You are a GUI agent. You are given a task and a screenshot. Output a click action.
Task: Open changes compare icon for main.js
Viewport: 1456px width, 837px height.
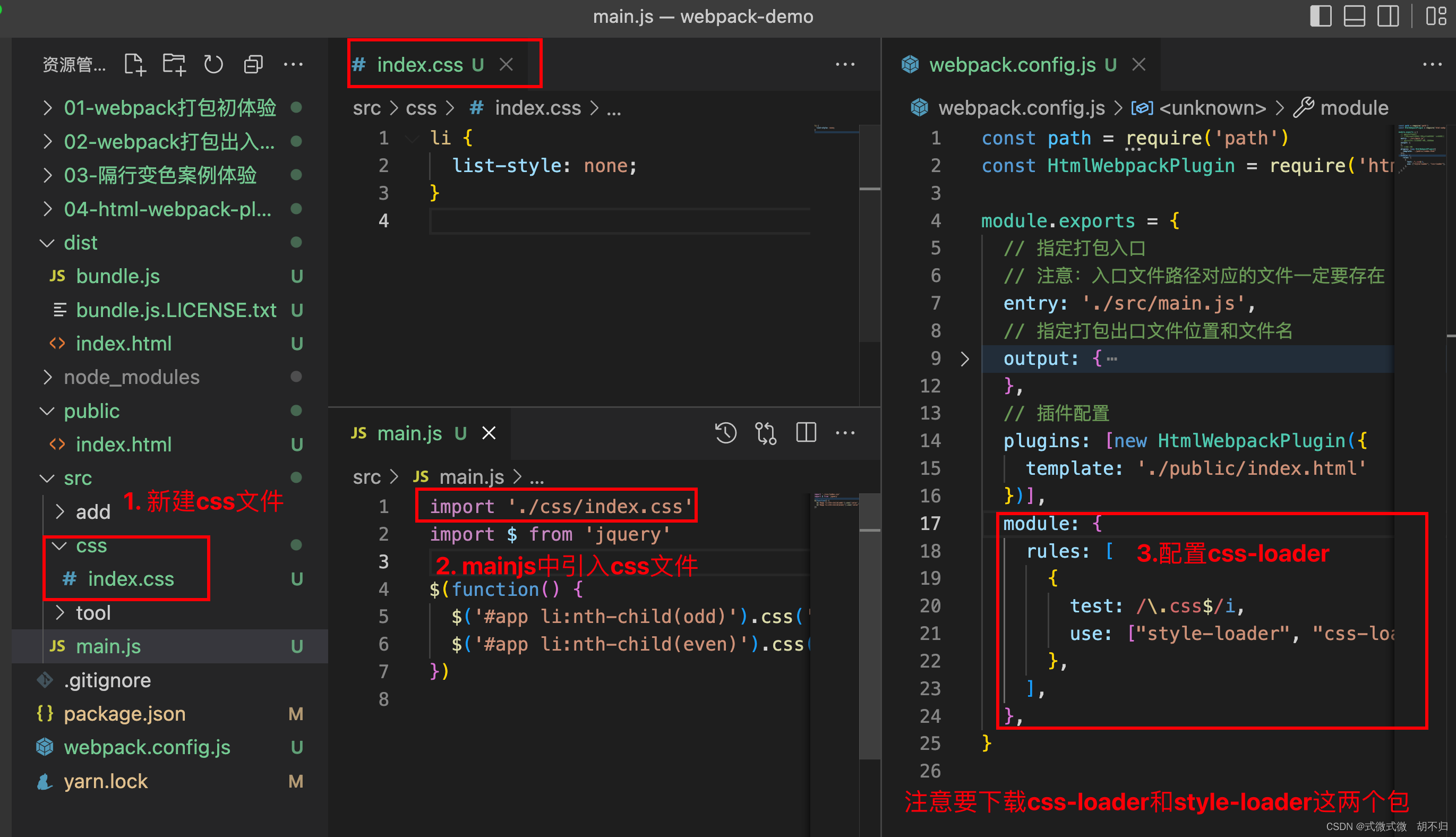765,433
